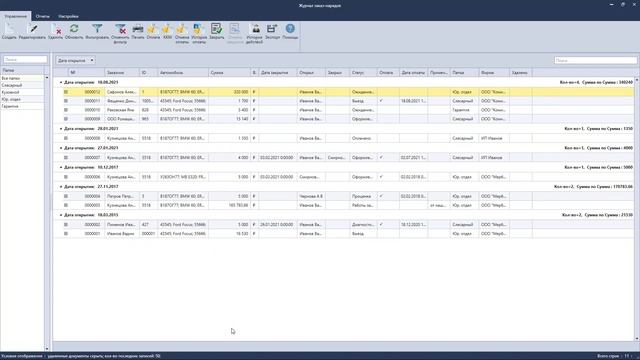This screenshot has width=640, height=360.
Task: Select the 165 783,66 sum cell
Action: click(229, 205)
